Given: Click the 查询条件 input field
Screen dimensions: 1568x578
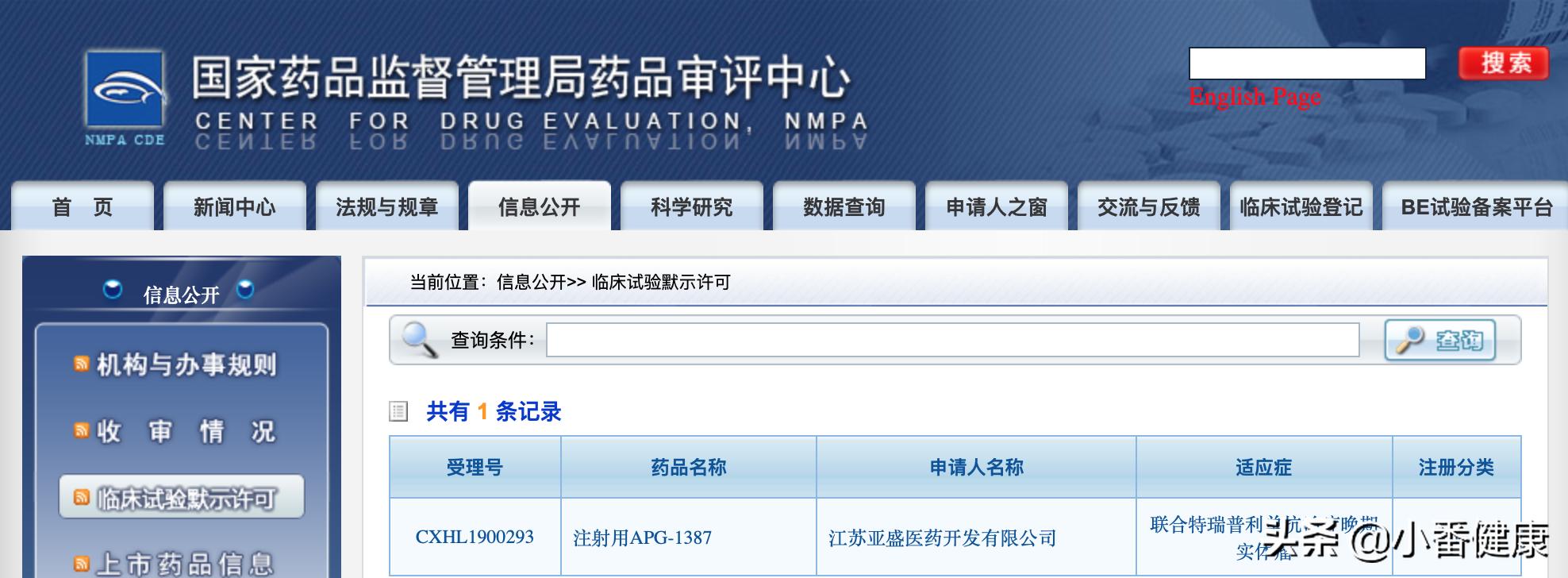Looking at the screenshot, I should pos(952,340).
